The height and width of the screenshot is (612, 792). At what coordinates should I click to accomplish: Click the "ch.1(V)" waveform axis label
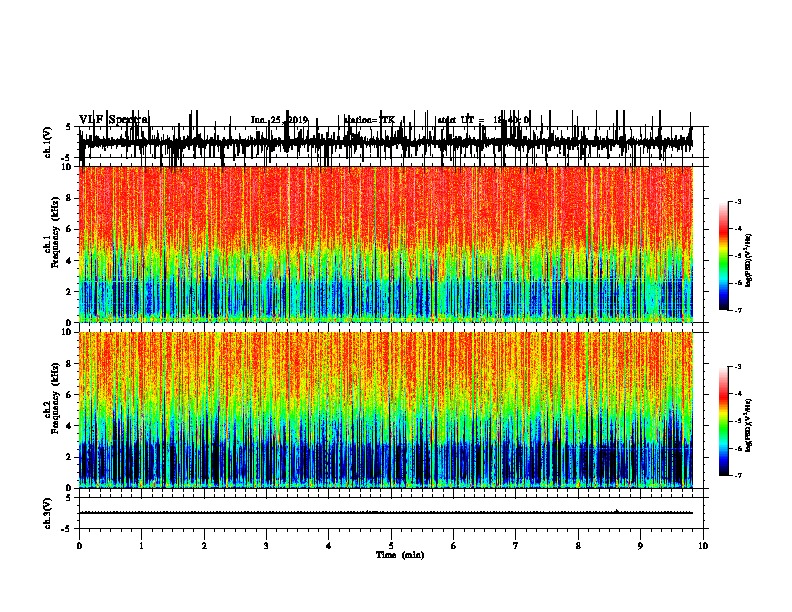(x=47, y=142)
